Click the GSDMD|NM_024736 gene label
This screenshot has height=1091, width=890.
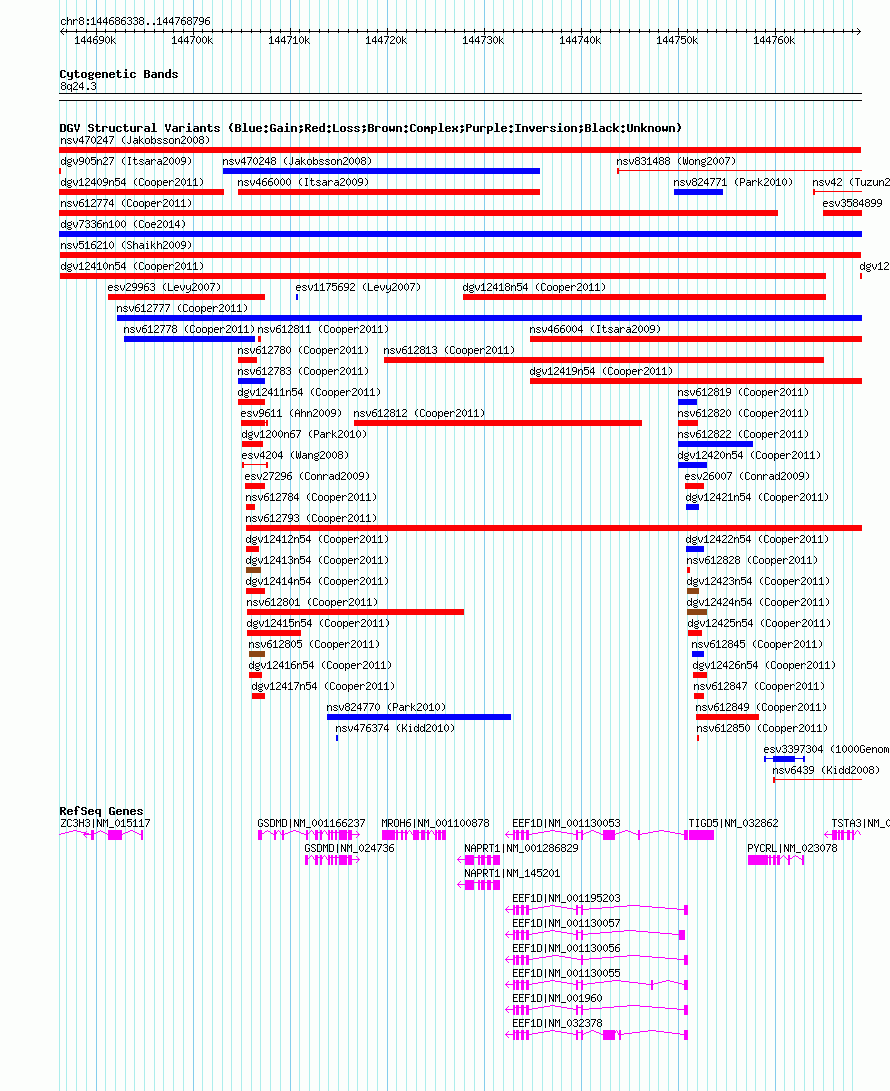pyautogui.click(x=349, y=848)
